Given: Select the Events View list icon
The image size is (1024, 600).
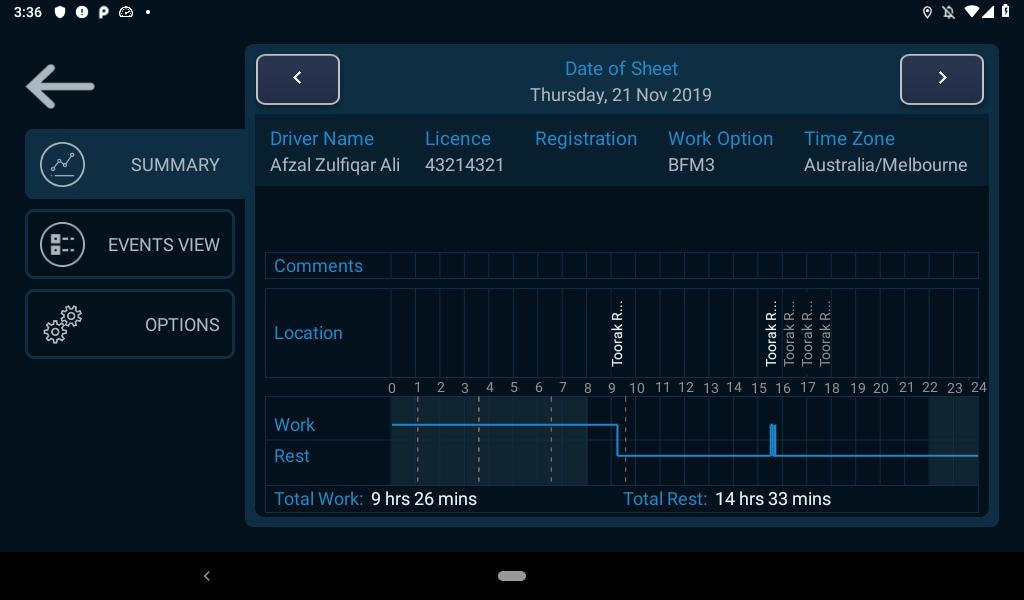Looking at the screenshot, I should coord(62,245).
